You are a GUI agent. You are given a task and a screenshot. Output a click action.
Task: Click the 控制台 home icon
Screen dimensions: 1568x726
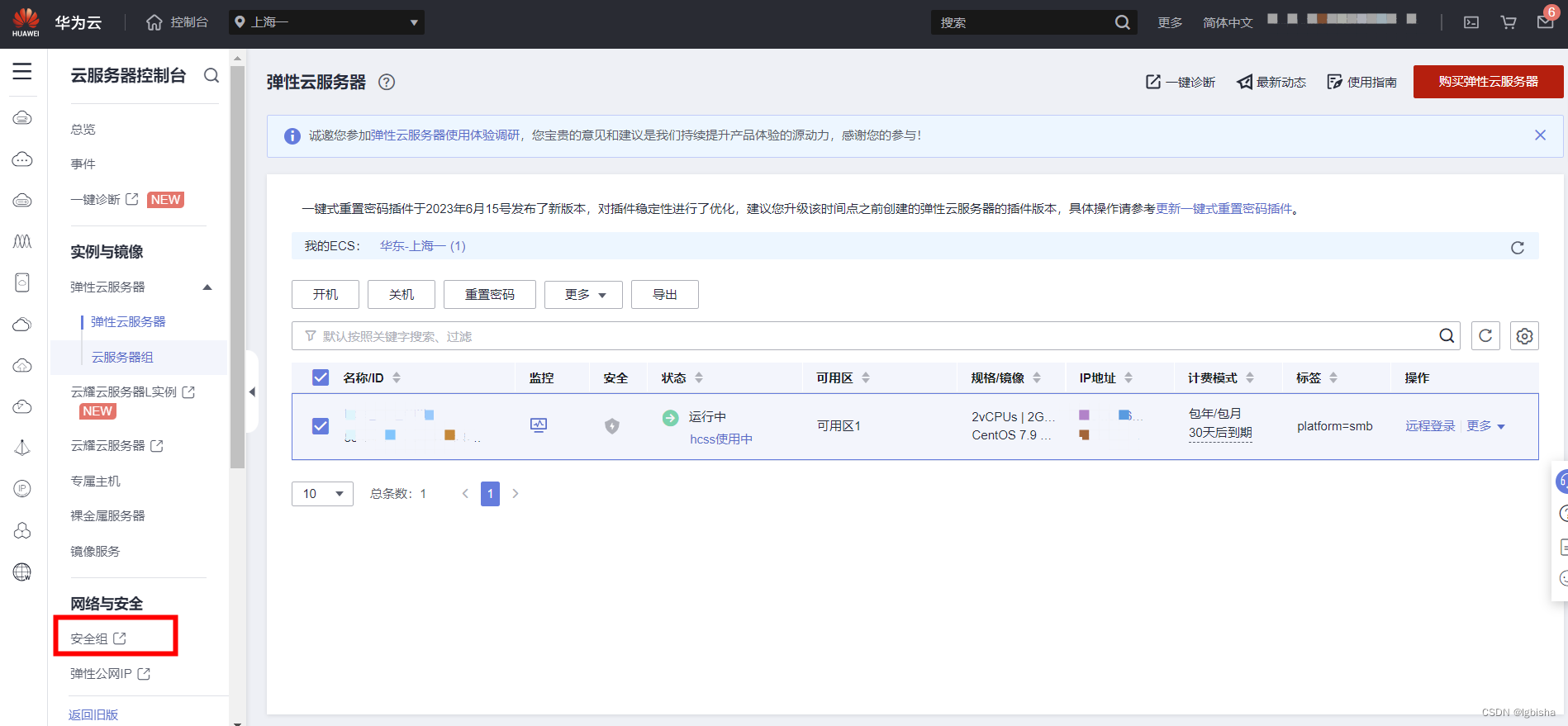tap(154, 22)
